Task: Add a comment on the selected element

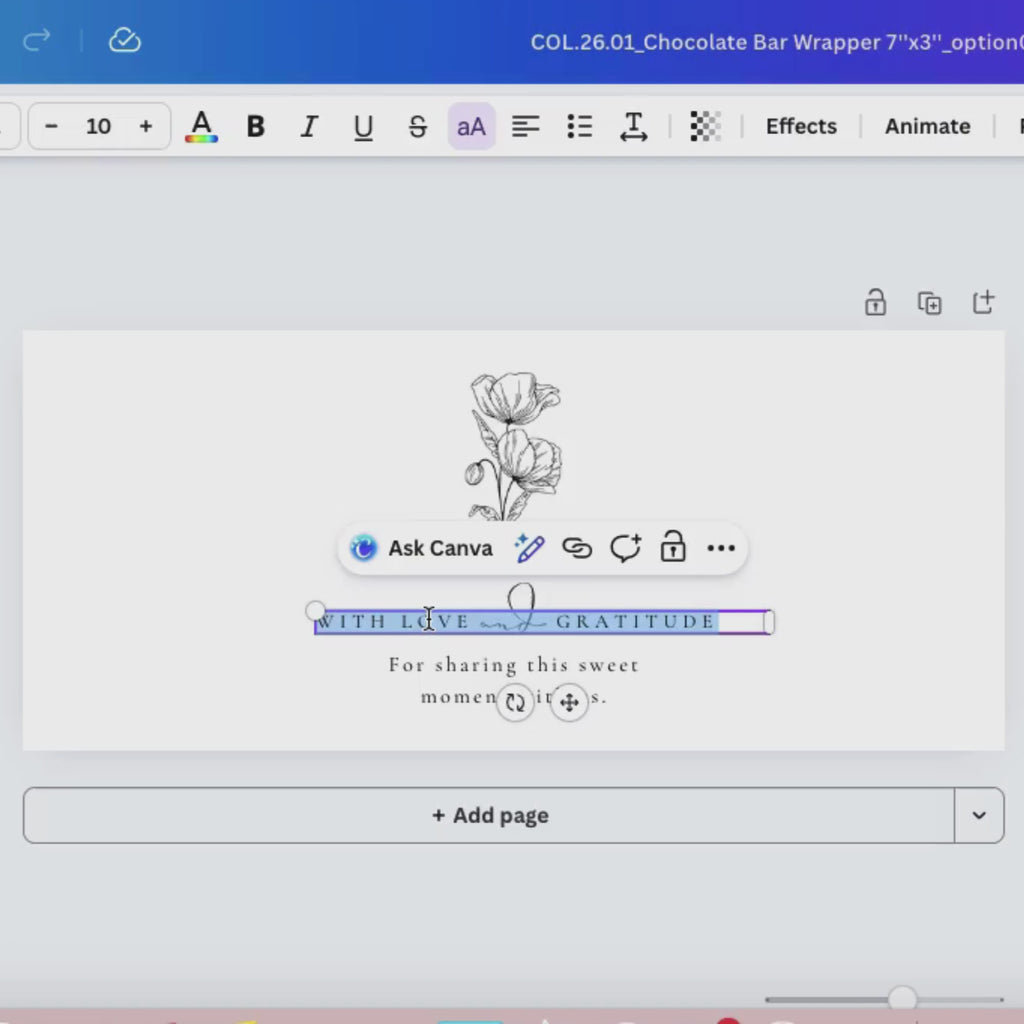Action: (626, 548)
